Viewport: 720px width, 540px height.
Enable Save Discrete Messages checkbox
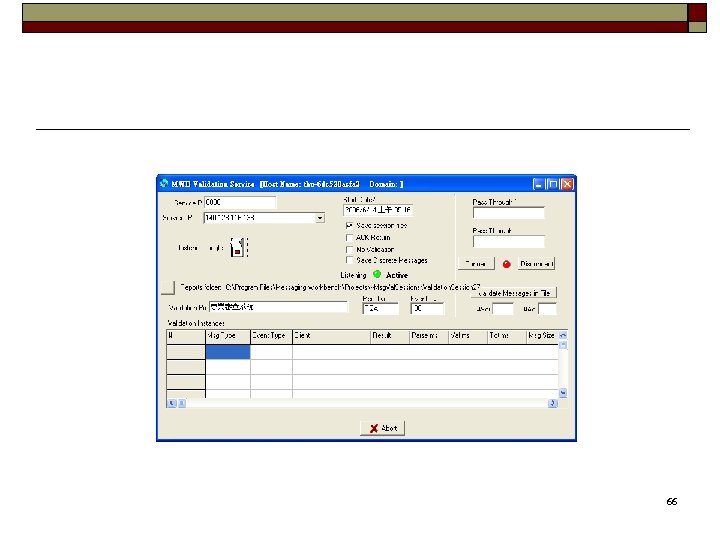[349, 260]
